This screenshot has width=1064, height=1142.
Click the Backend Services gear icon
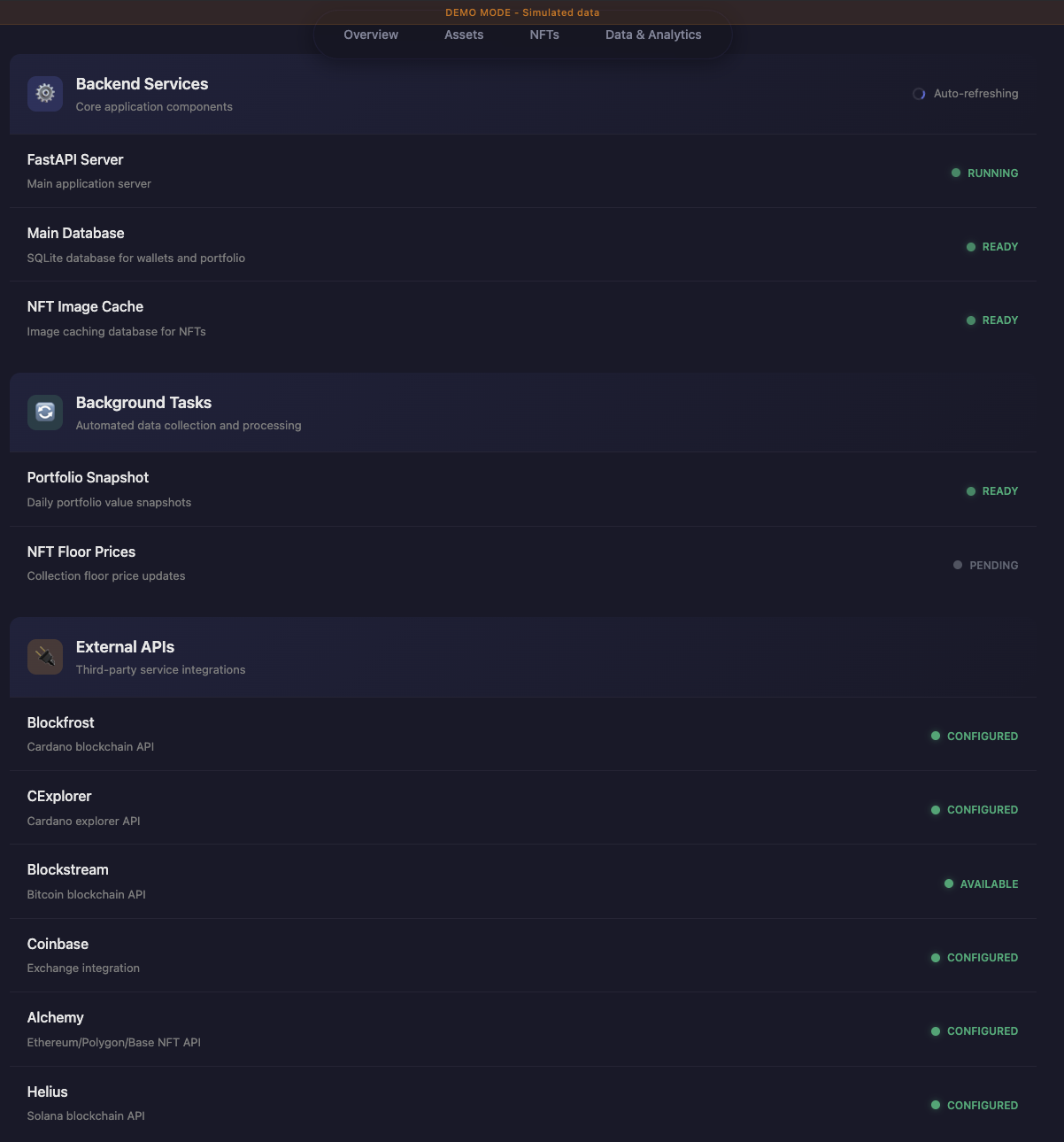pyautogui.click(x=45, y=93)
